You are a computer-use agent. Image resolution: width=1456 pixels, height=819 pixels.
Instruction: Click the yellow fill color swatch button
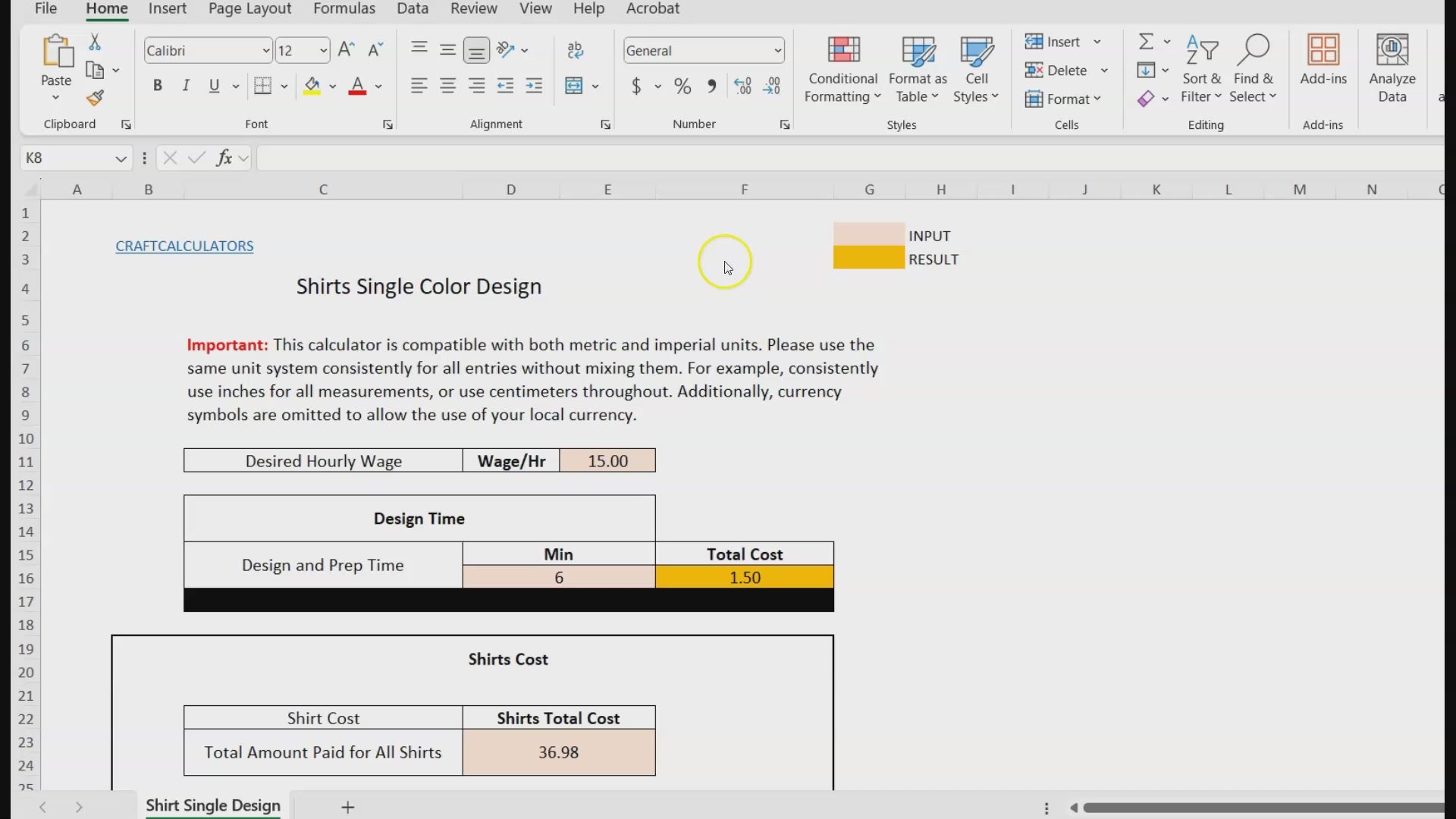click(x=312, y=86)
